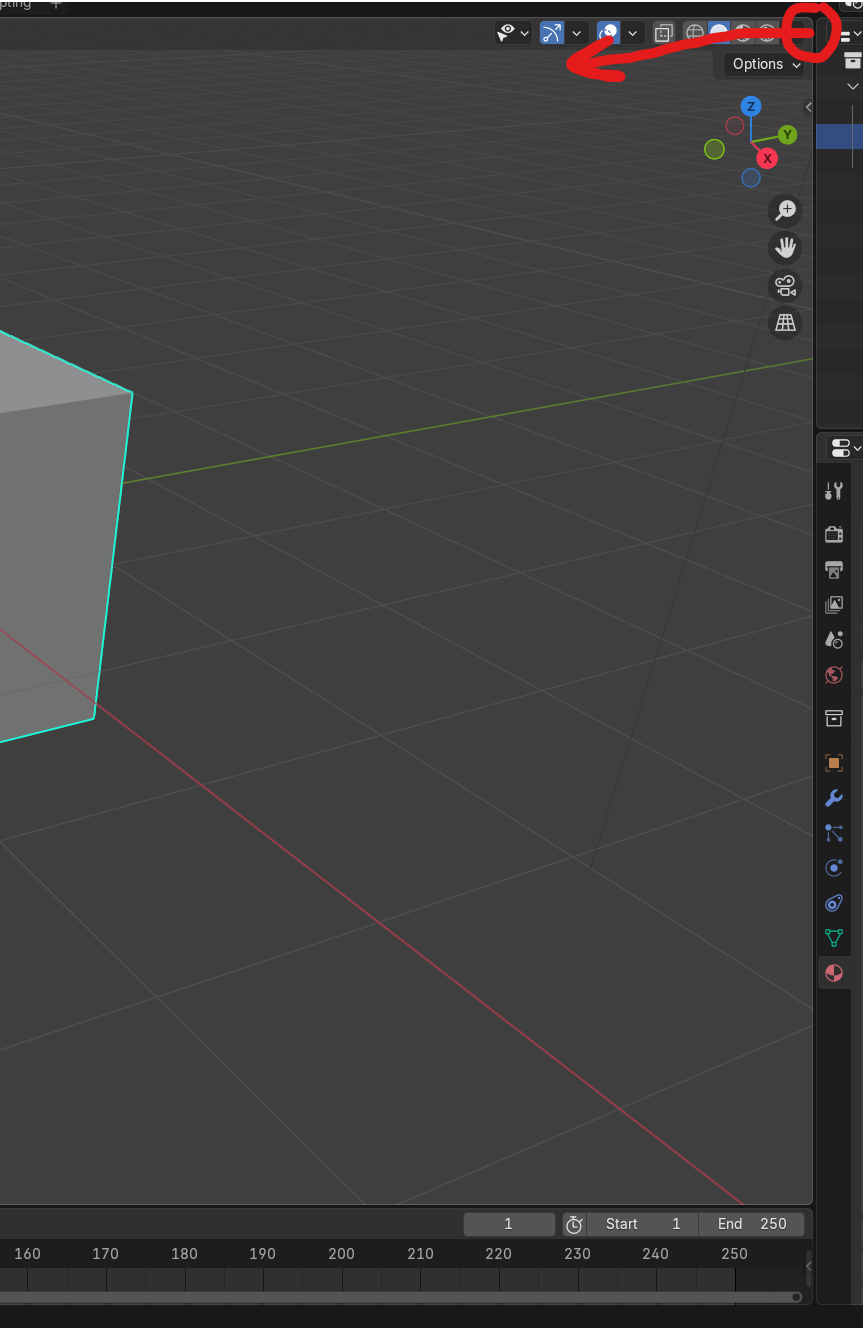Image resolution: width=863 pixels, height=1328 pixels.
Task: Open the Object Constraints tab
Action: (834, 903)
